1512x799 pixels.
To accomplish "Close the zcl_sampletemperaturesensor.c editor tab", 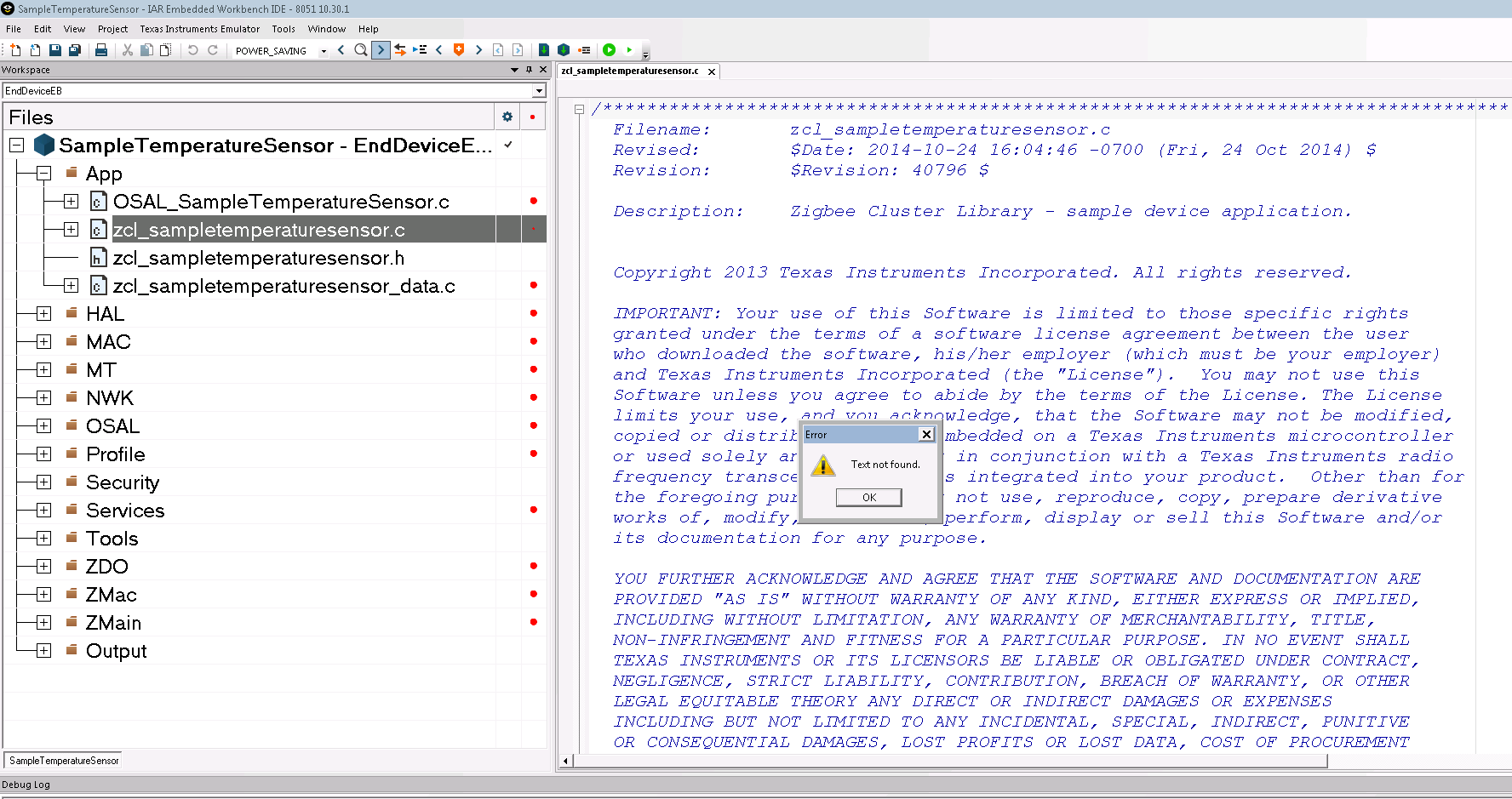I will click(x=712, y=71).
